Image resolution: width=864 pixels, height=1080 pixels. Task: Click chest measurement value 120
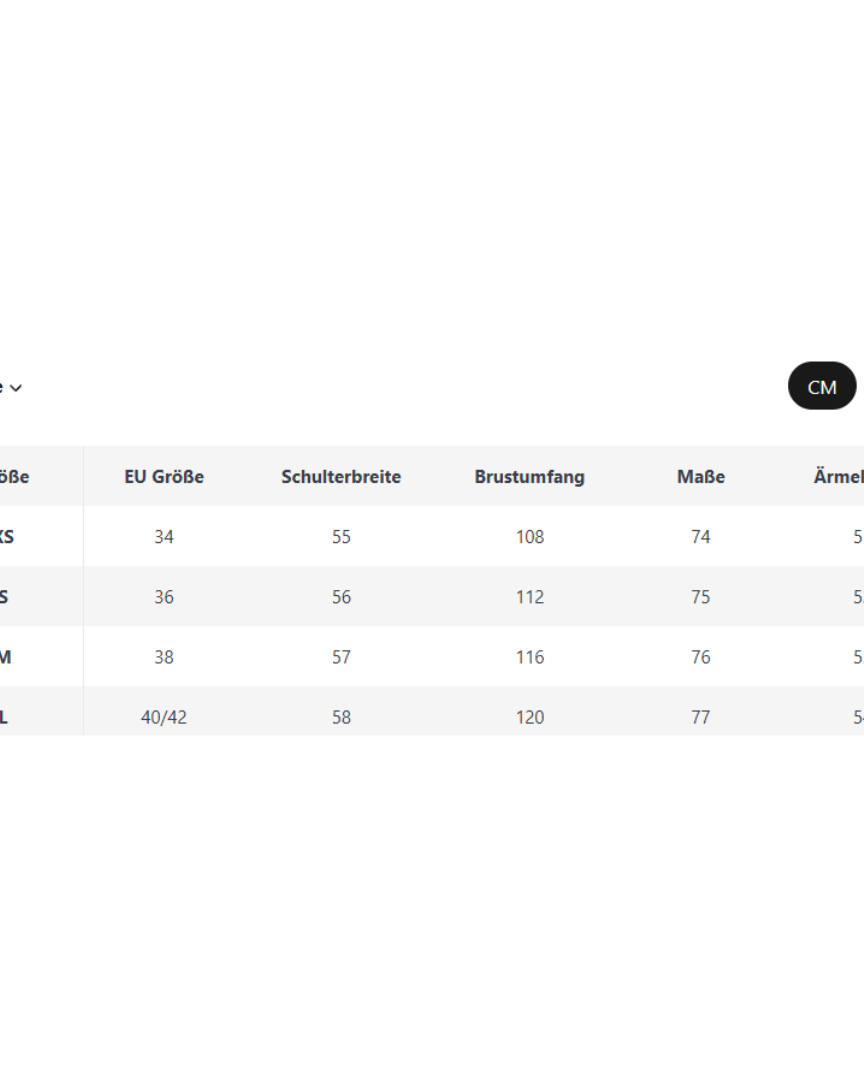pyautogui.click(x=529, y=717)
